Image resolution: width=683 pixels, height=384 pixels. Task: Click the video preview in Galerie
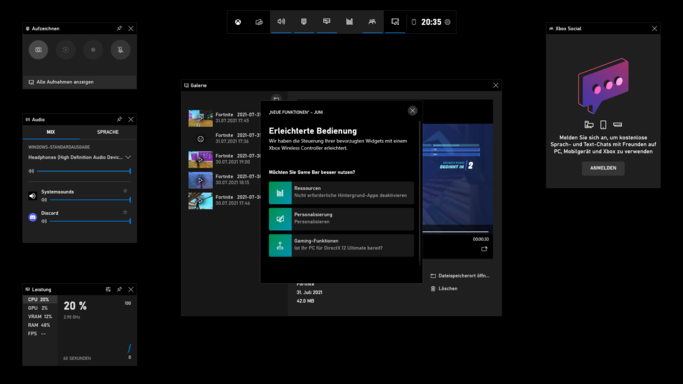[x=457, y=175]
